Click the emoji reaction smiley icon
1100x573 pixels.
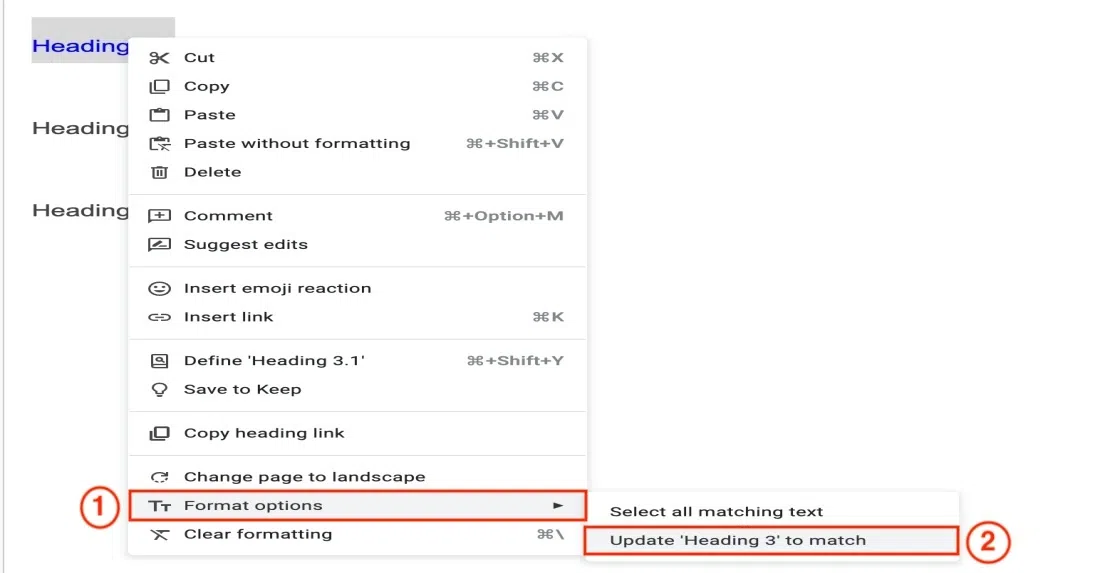[x=159, y=288]
